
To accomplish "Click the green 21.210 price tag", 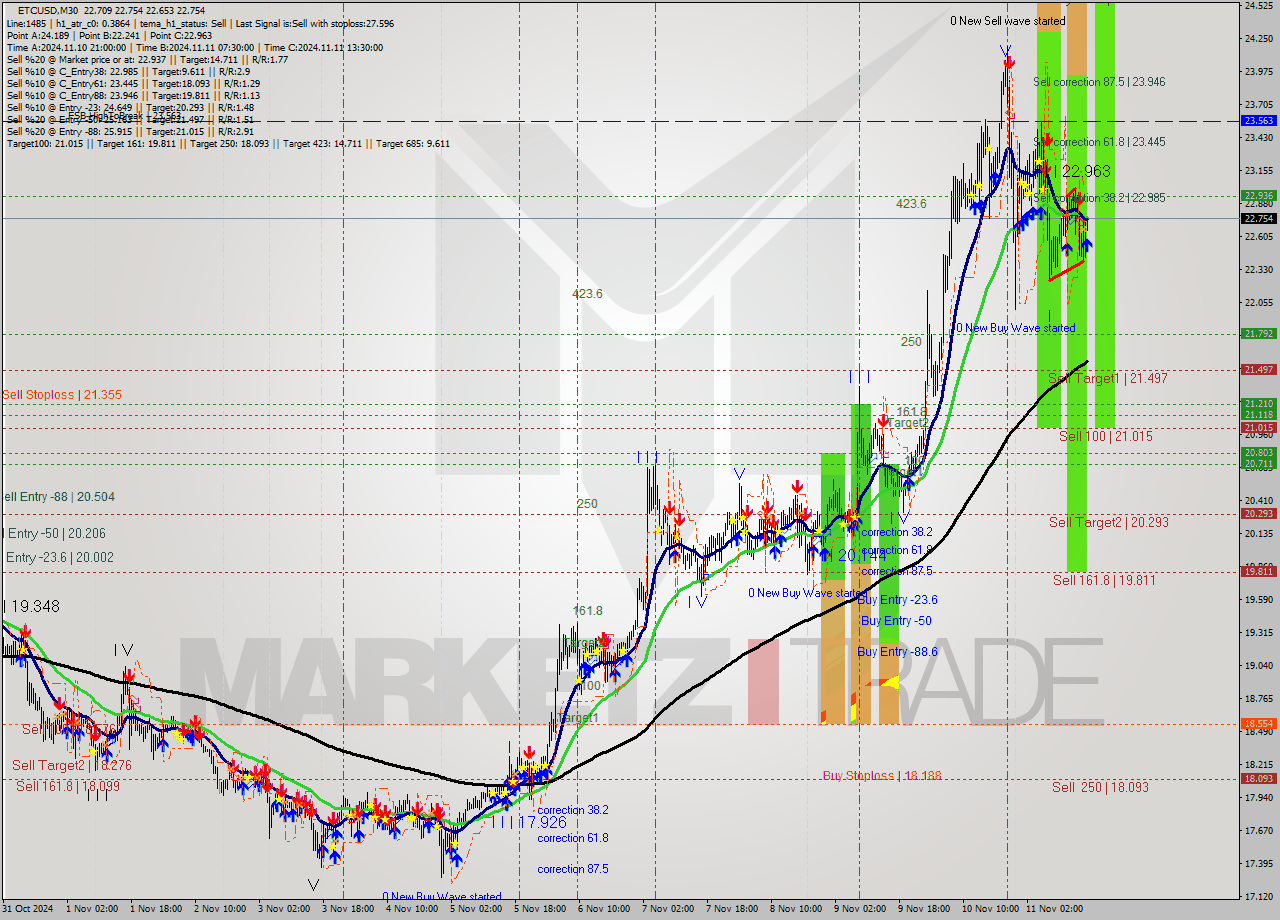I will [x=1258, y=404].
